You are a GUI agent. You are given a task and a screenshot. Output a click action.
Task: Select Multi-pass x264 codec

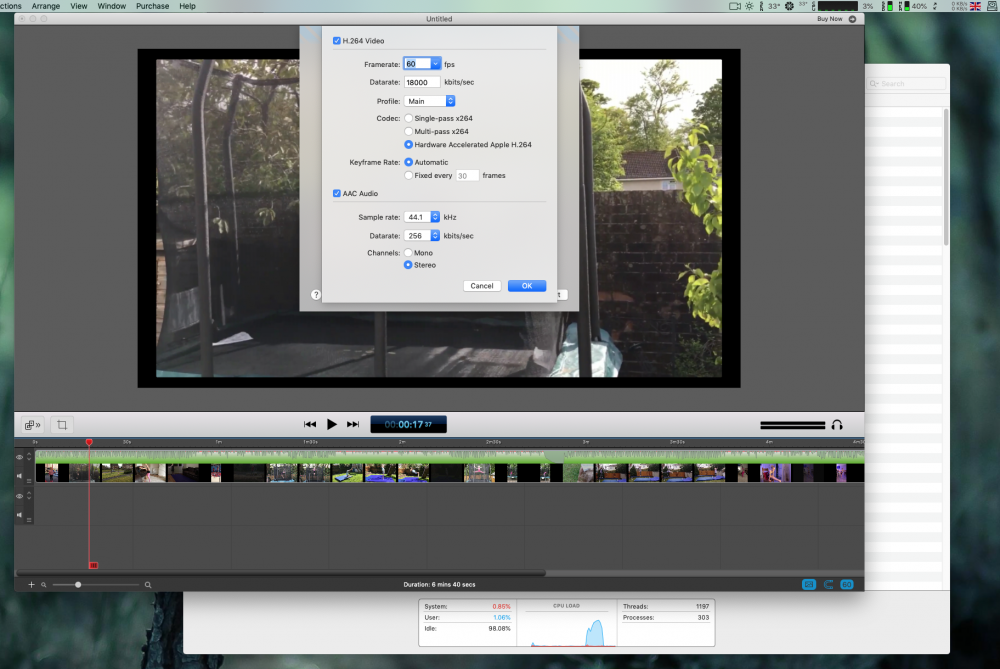408,131
